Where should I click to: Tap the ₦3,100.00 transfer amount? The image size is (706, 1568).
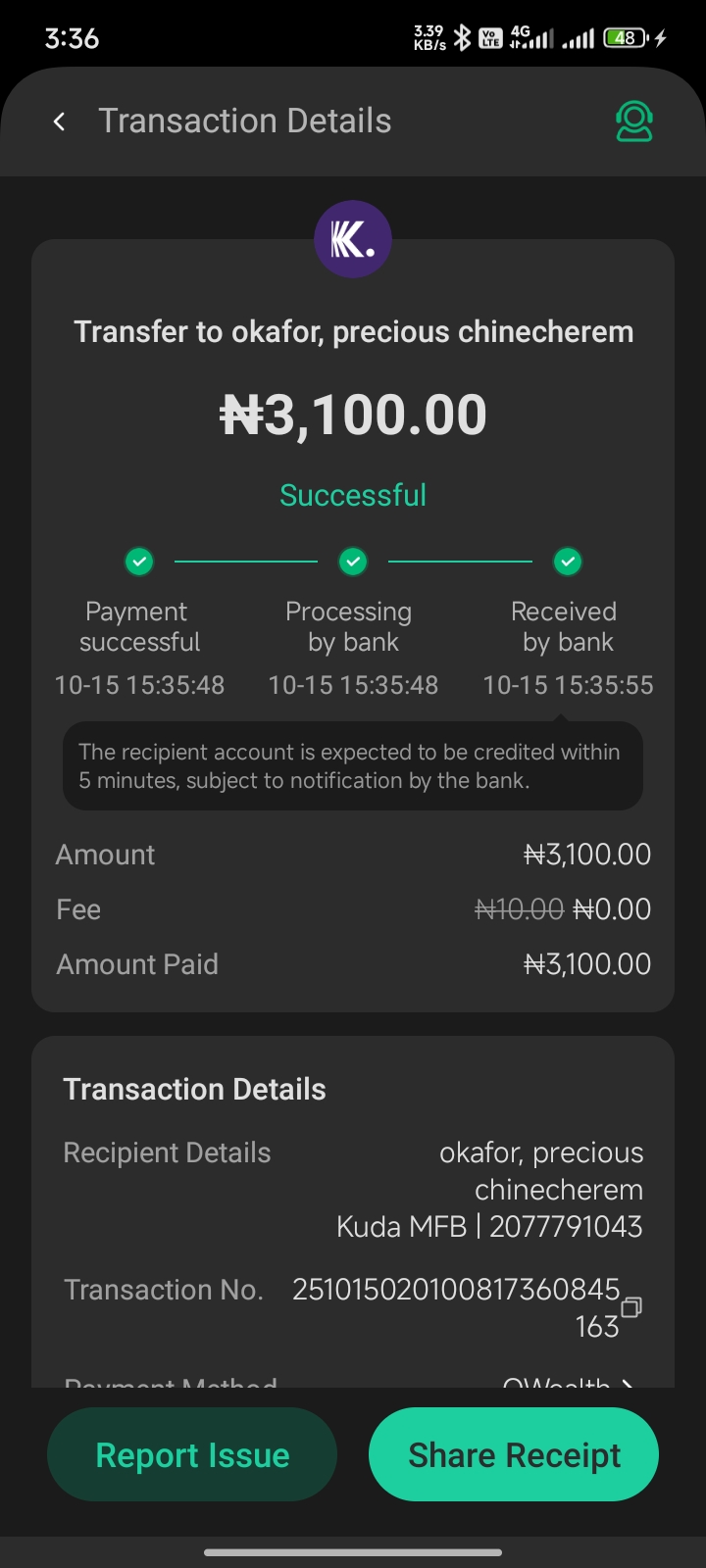[x=353, y=415]
